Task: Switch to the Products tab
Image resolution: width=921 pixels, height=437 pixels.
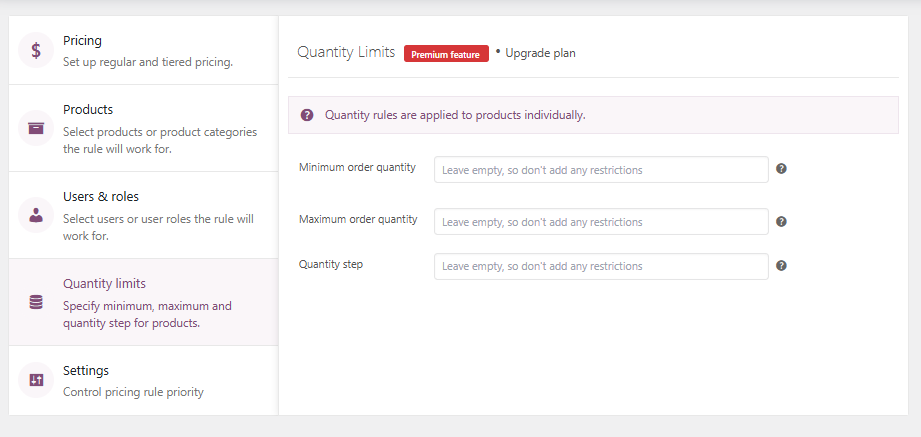Action: [x=143, y=128]
